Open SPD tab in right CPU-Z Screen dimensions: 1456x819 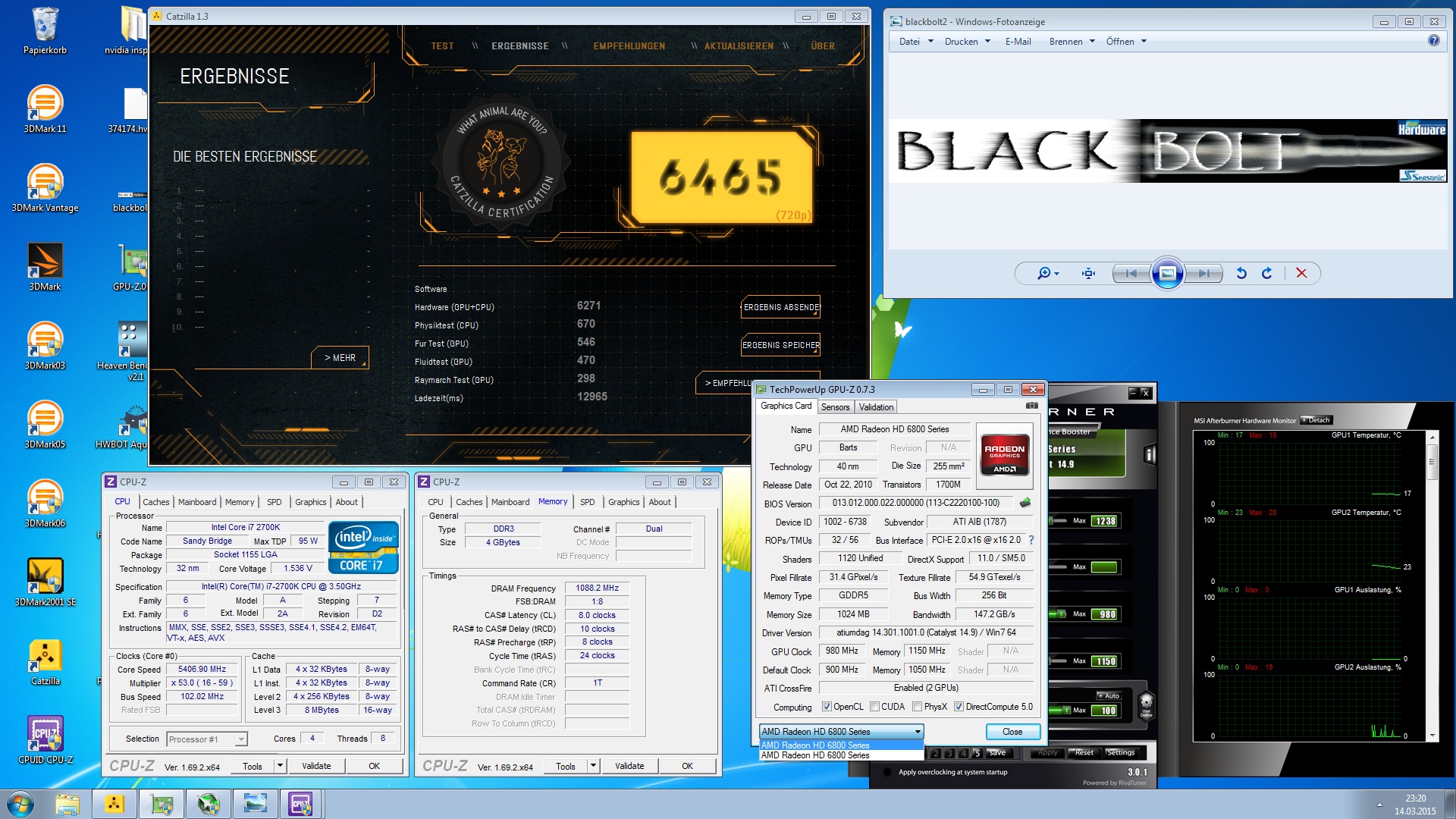[x=587, y=502]
